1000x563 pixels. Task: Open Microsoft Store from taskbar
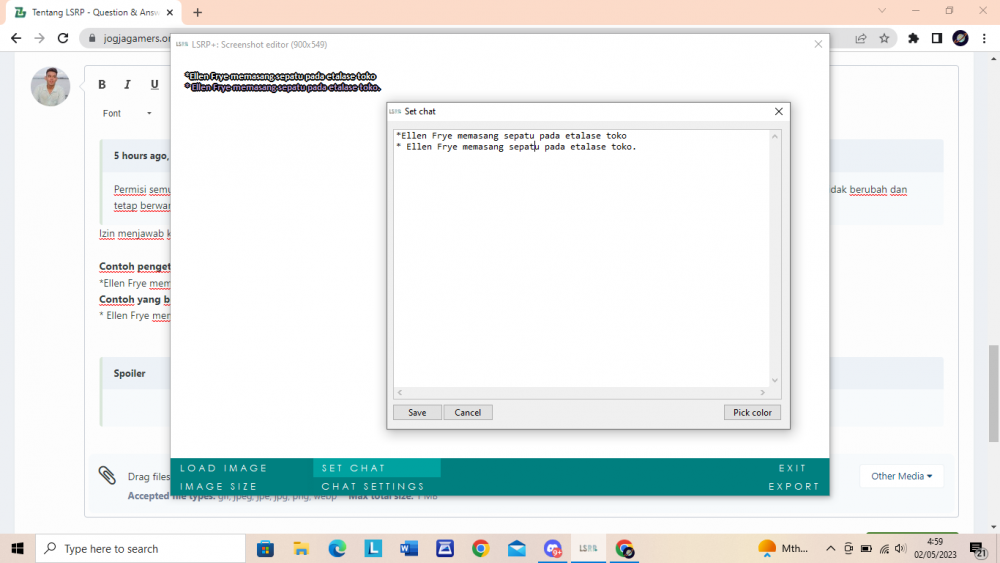tap(265, 548)
